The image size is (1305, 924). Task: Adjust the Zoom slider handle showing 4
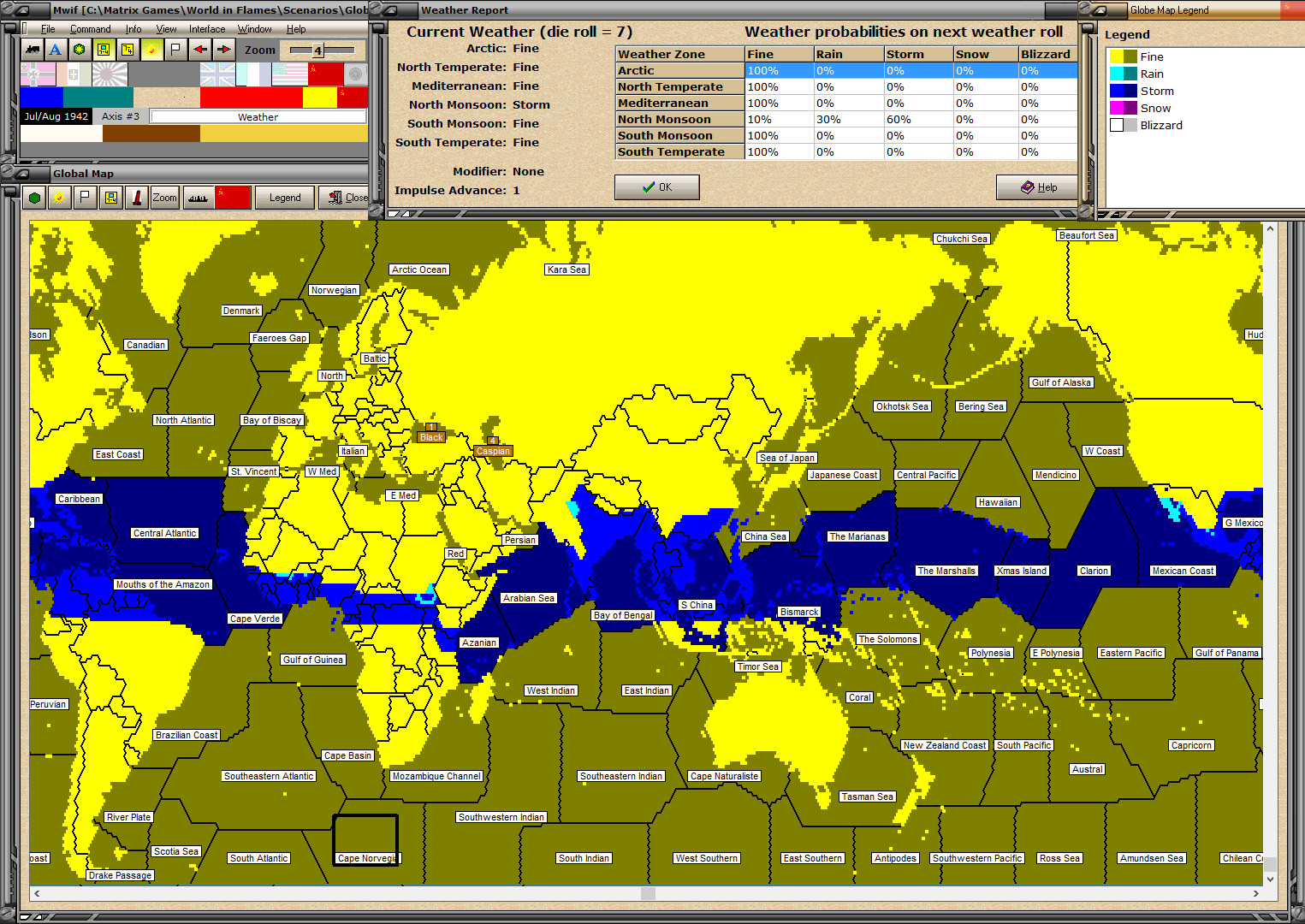pyautogui.click(x=318, y=50)
